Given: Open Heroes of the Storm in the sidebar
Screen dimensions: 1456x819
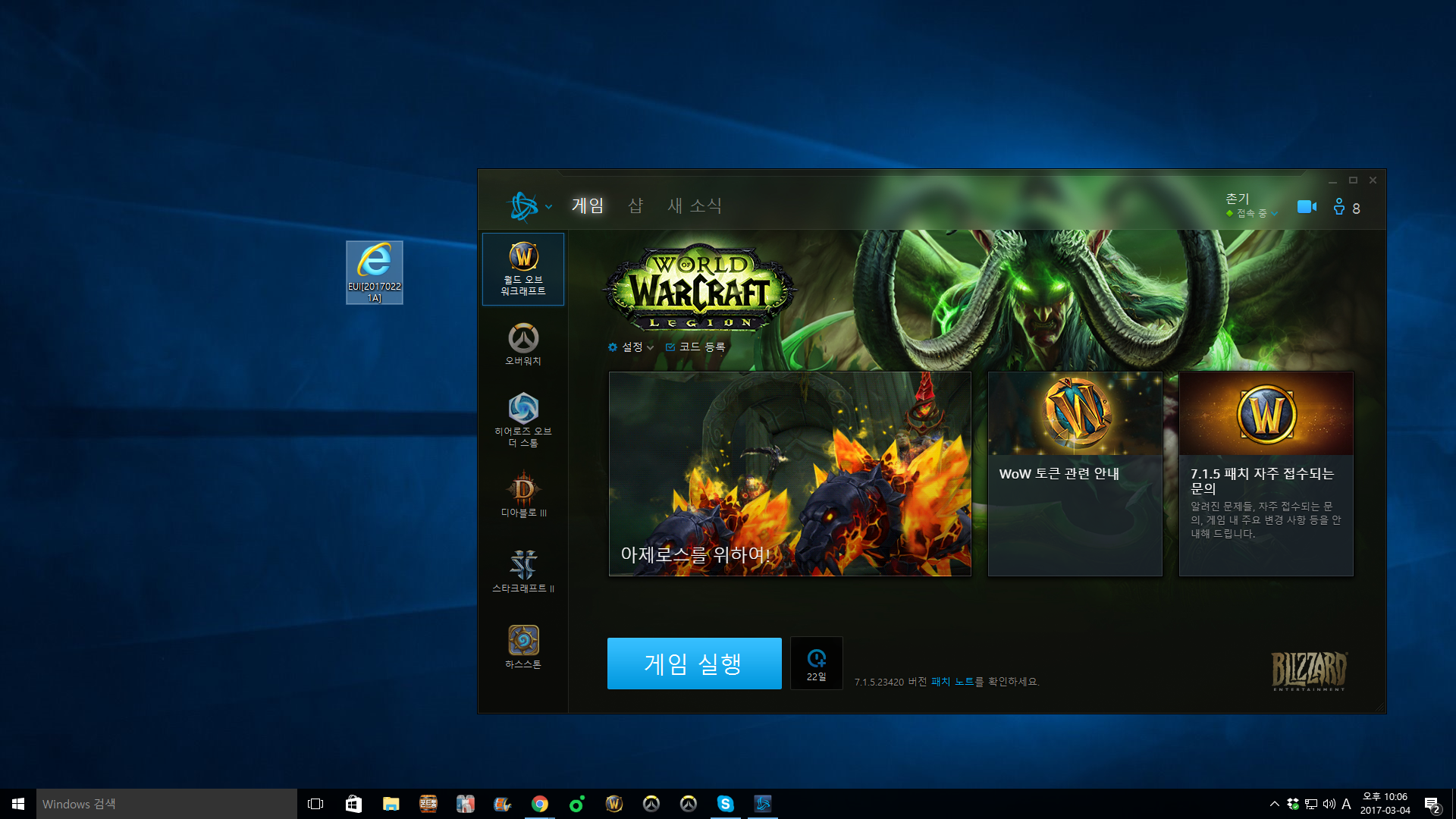Looking at the screenshot, I should coord(523,420).
